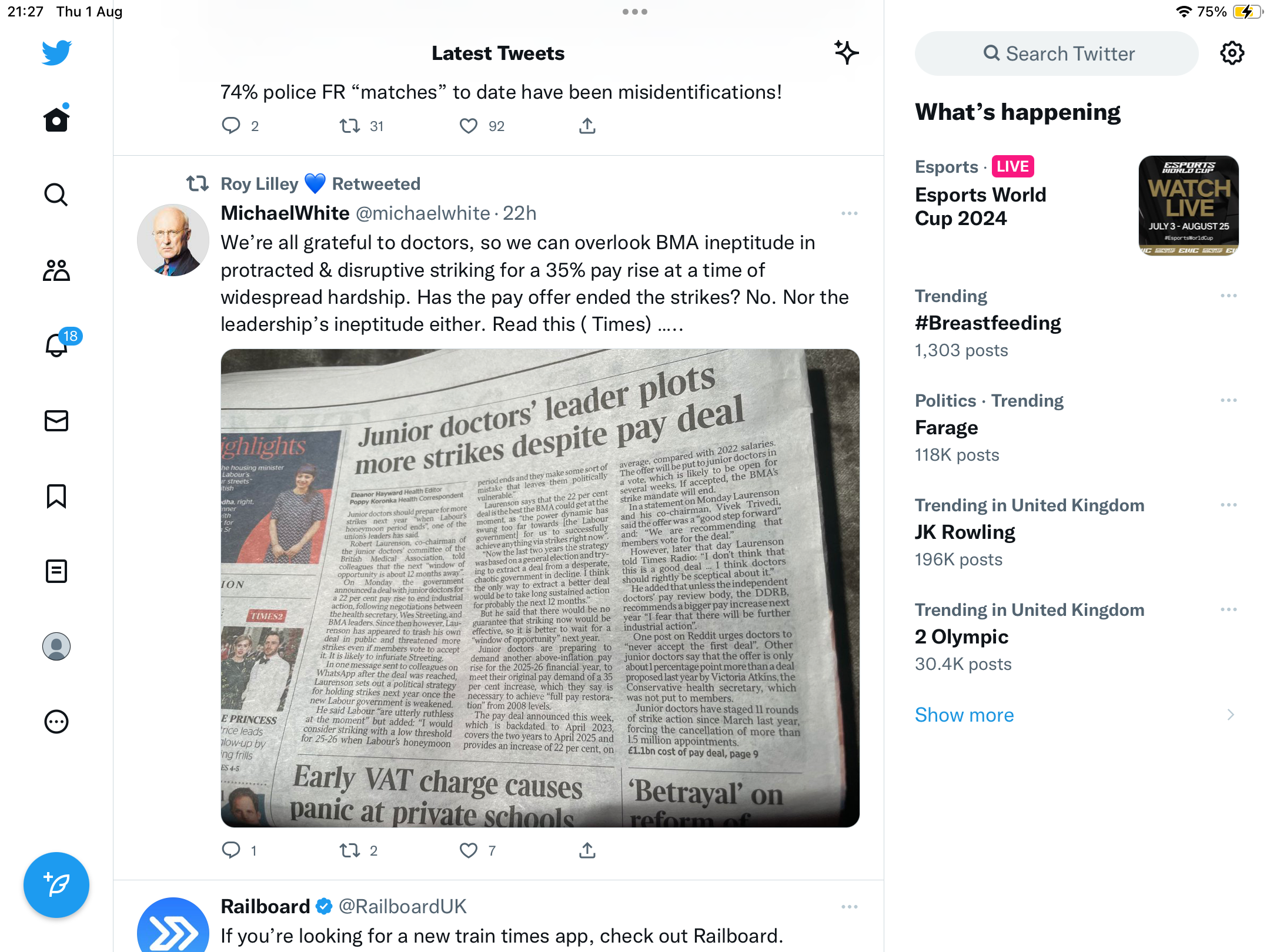Retweet the MichaelWhite tweet
Screen dimensions: 1270x952
tap(350, 850)
